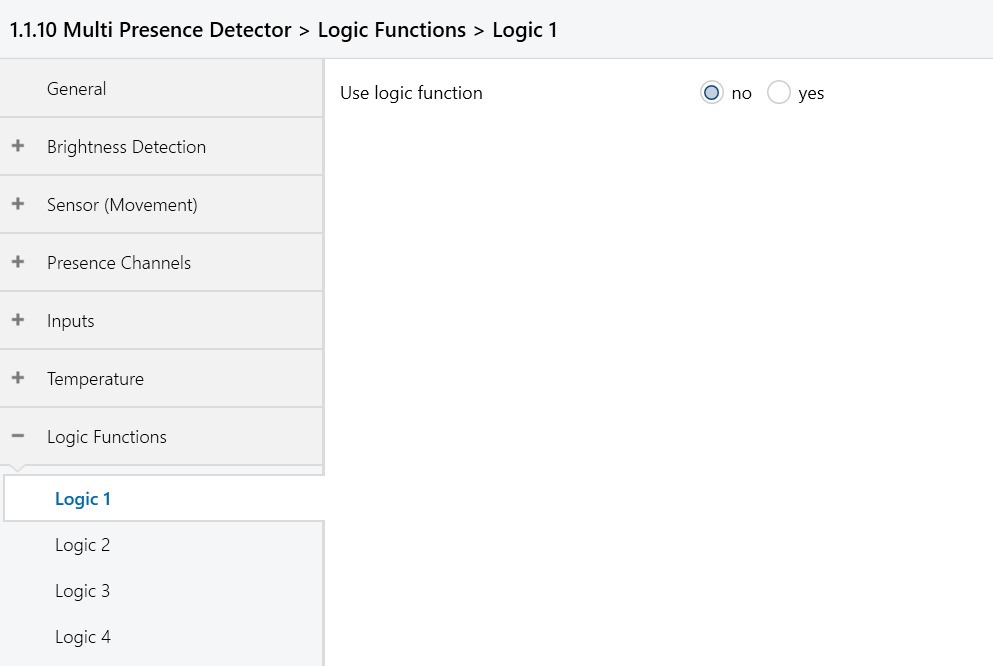Collapse Logic Functions with minus icon

coord(18,436)
